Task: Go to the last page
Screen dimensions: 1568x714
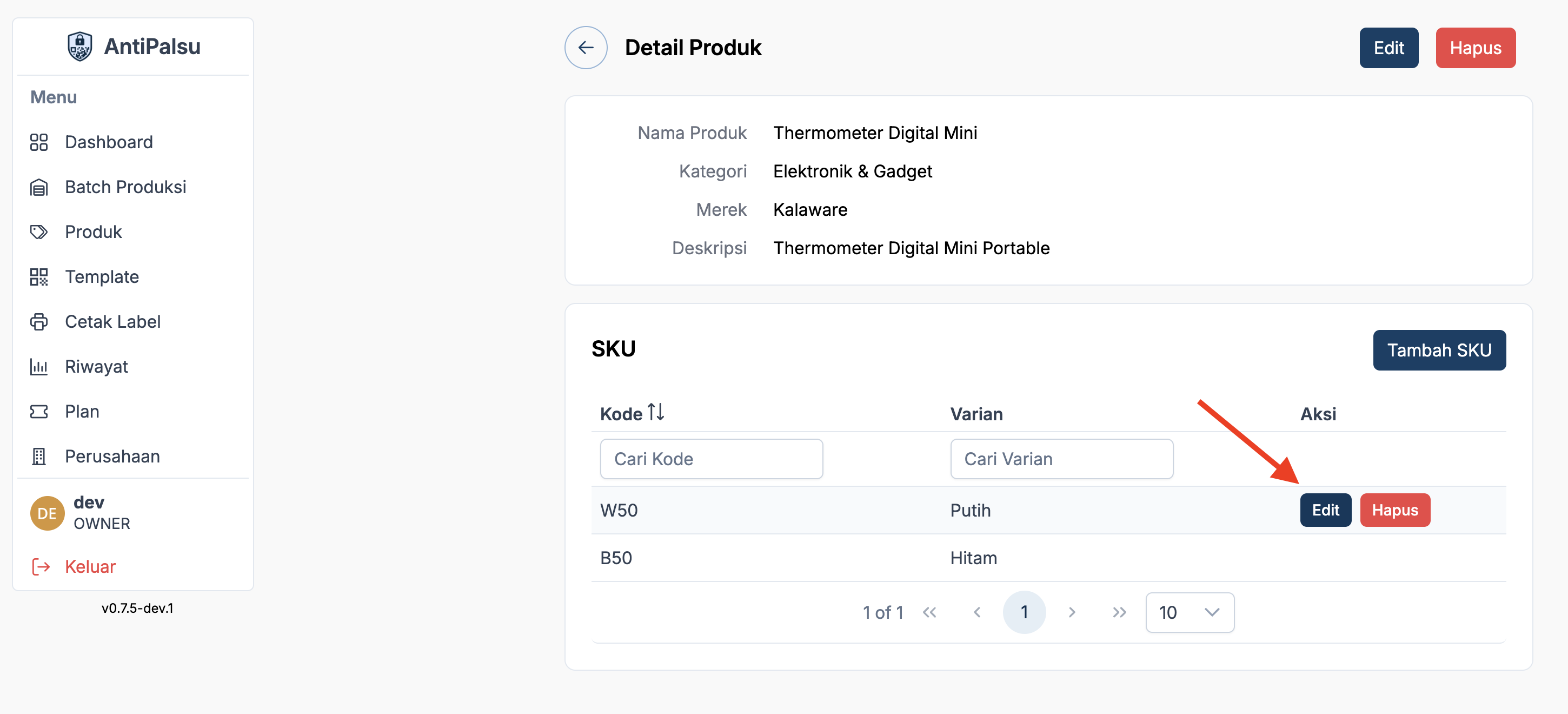Action: [1119, 612]
